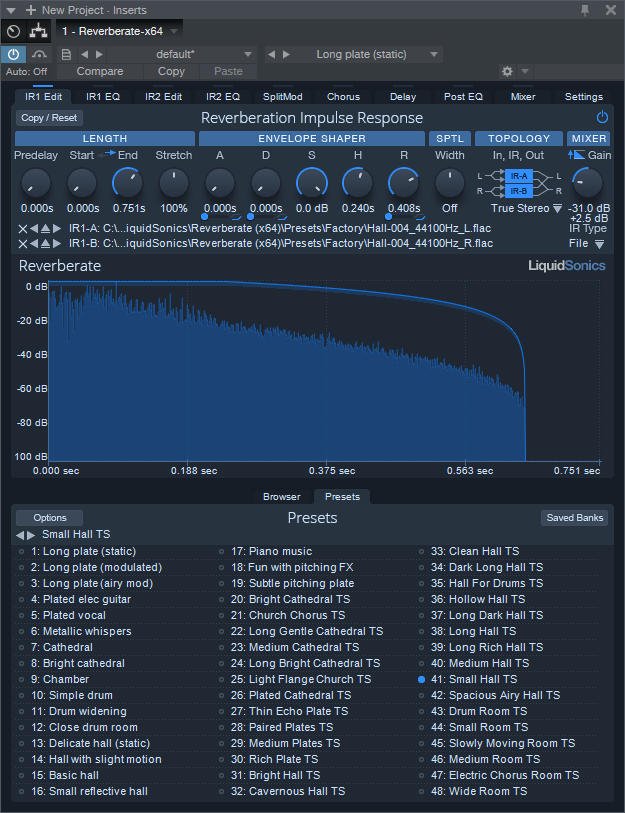This screenshot has width=625, height=813.
Task: Click the Copy button in toolbar
Action: click(171, 71)
